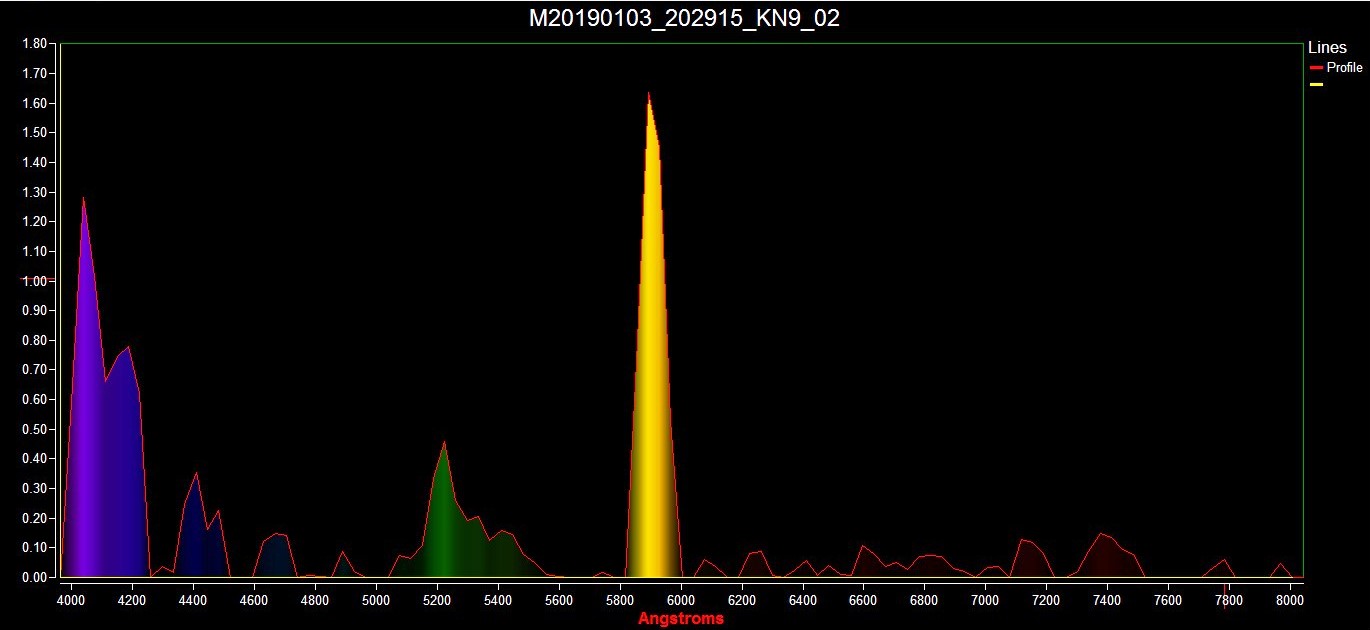This screenshot has height=630, width=1370.
Task: Click the Lines legend heading
Action: click(x=1327, y=48)
